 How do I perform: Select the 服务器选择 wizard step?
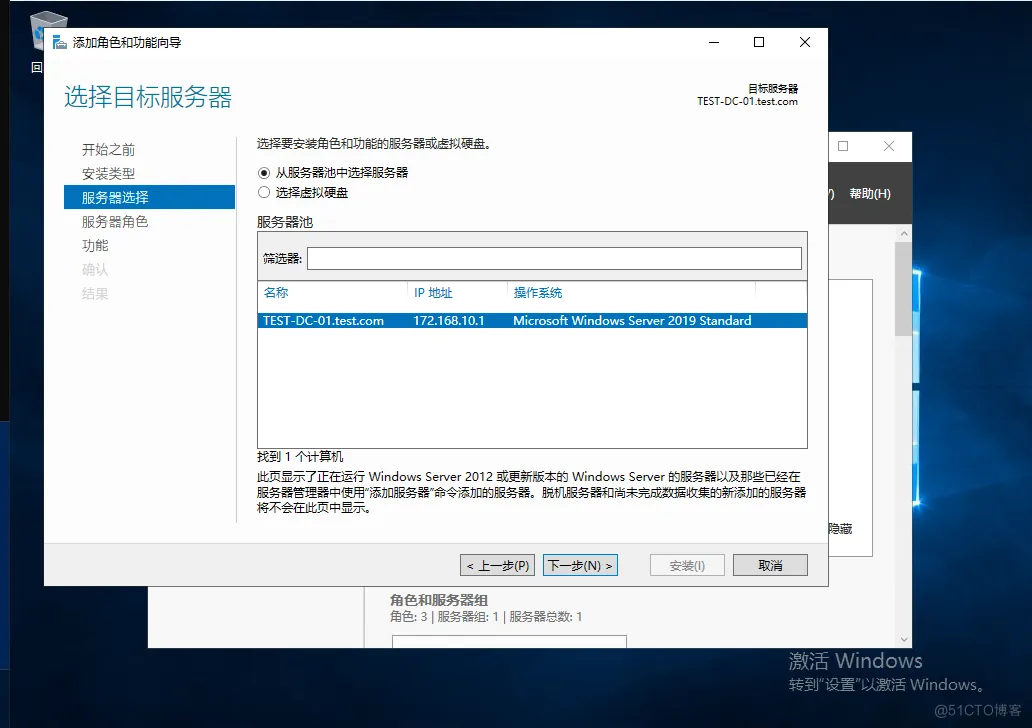(x=149, y=197)
